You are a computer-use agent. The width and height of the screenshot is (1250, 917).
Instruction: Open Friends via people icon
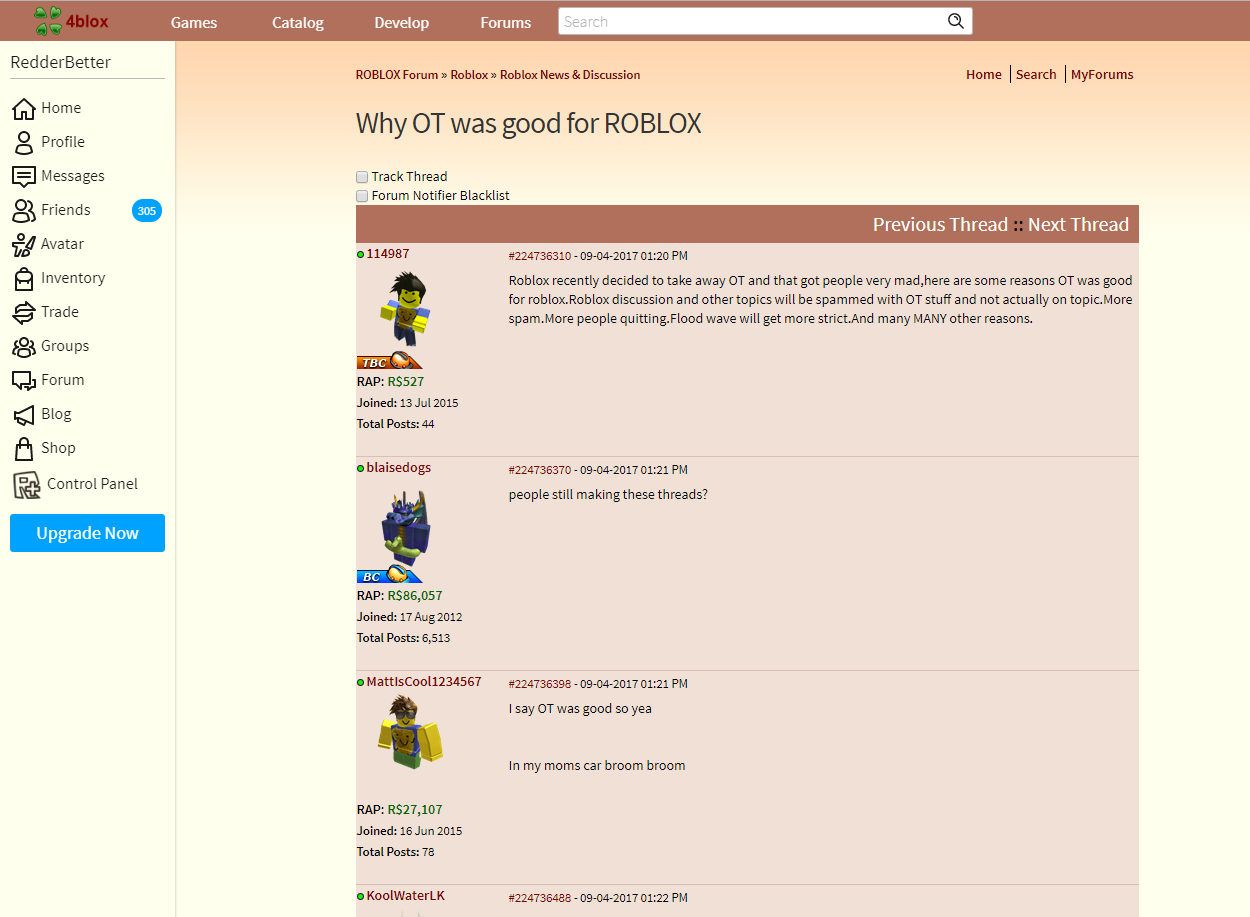[x=24, y=210]
